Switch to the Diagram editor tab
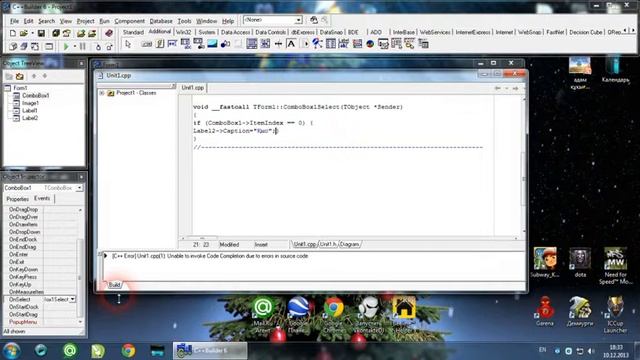The width and height of the screenshot is (640, 360). [349, 244]
